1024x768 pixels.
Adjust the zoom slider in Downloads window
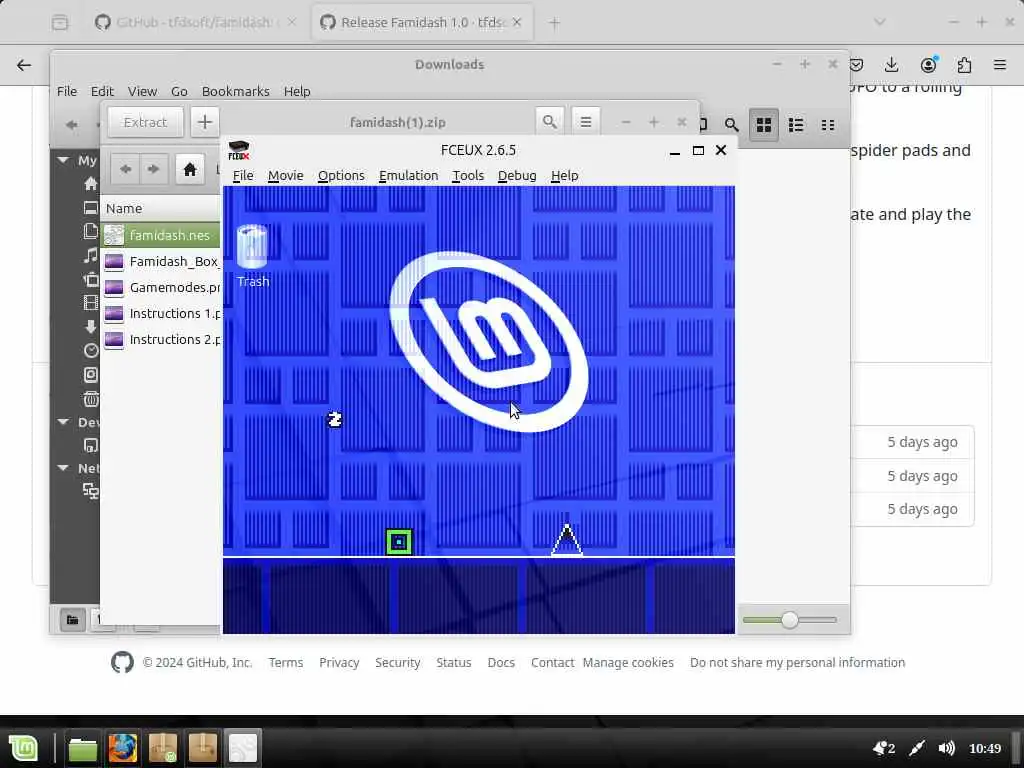[x=790, y=620]
